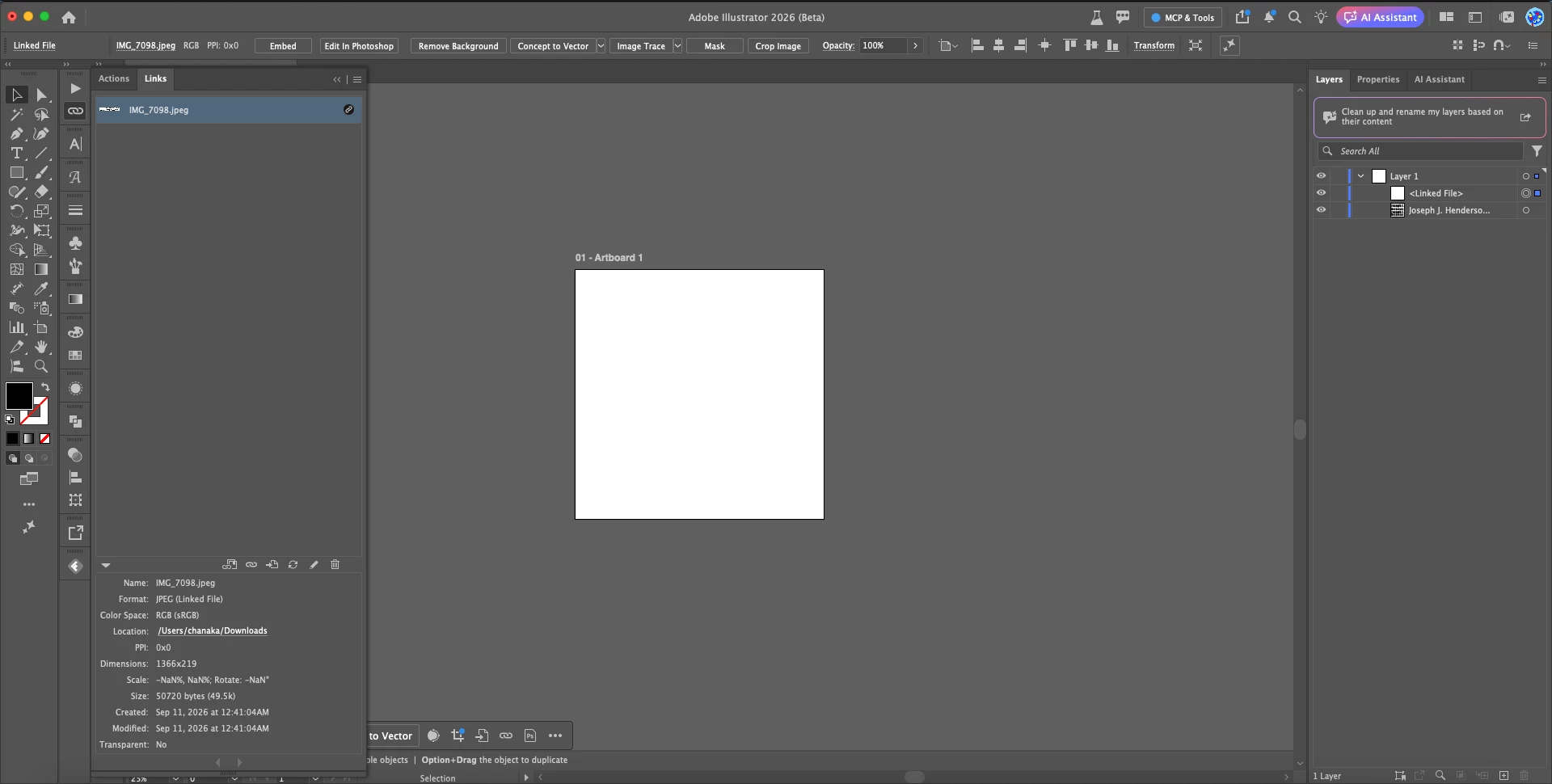
Task: Pick the Eyedropper tool
Action: [41, 289]
